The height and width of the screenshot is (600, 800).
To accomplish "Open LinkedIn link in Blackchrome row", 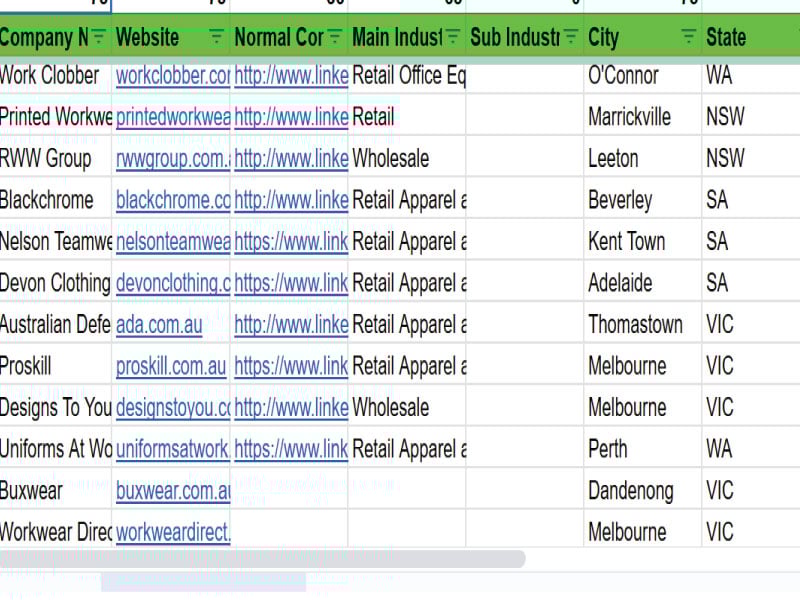I will [x=291, y=200].
